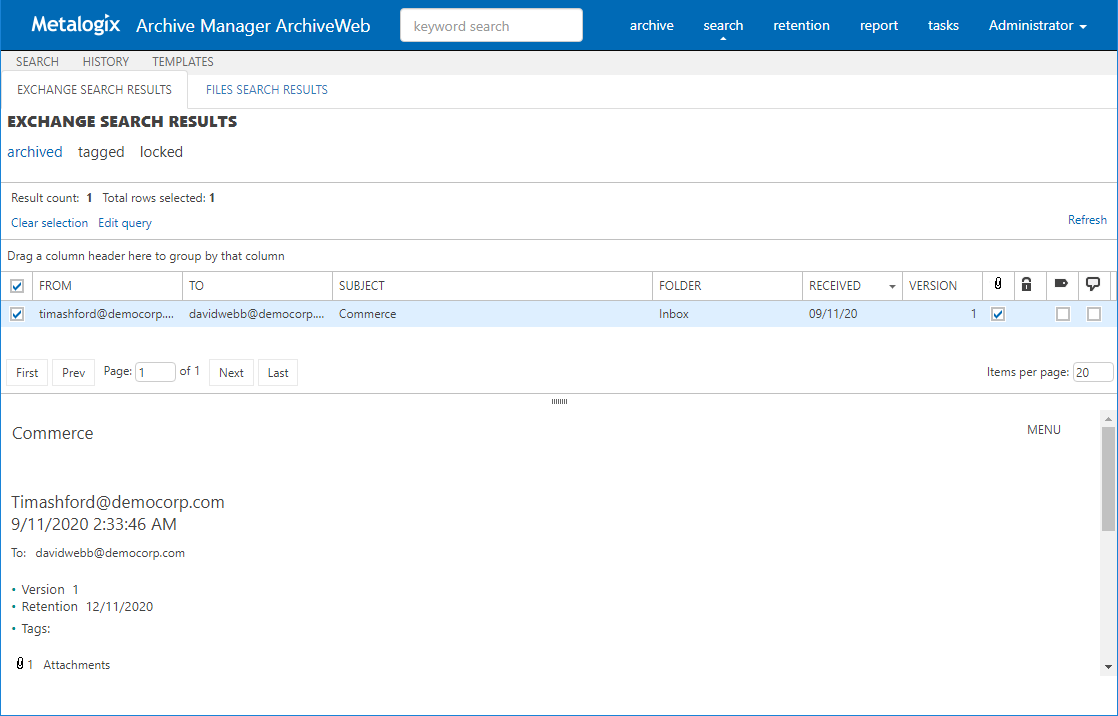
Task: Click the lock column header icon
Action: [x=1026, y=285]
